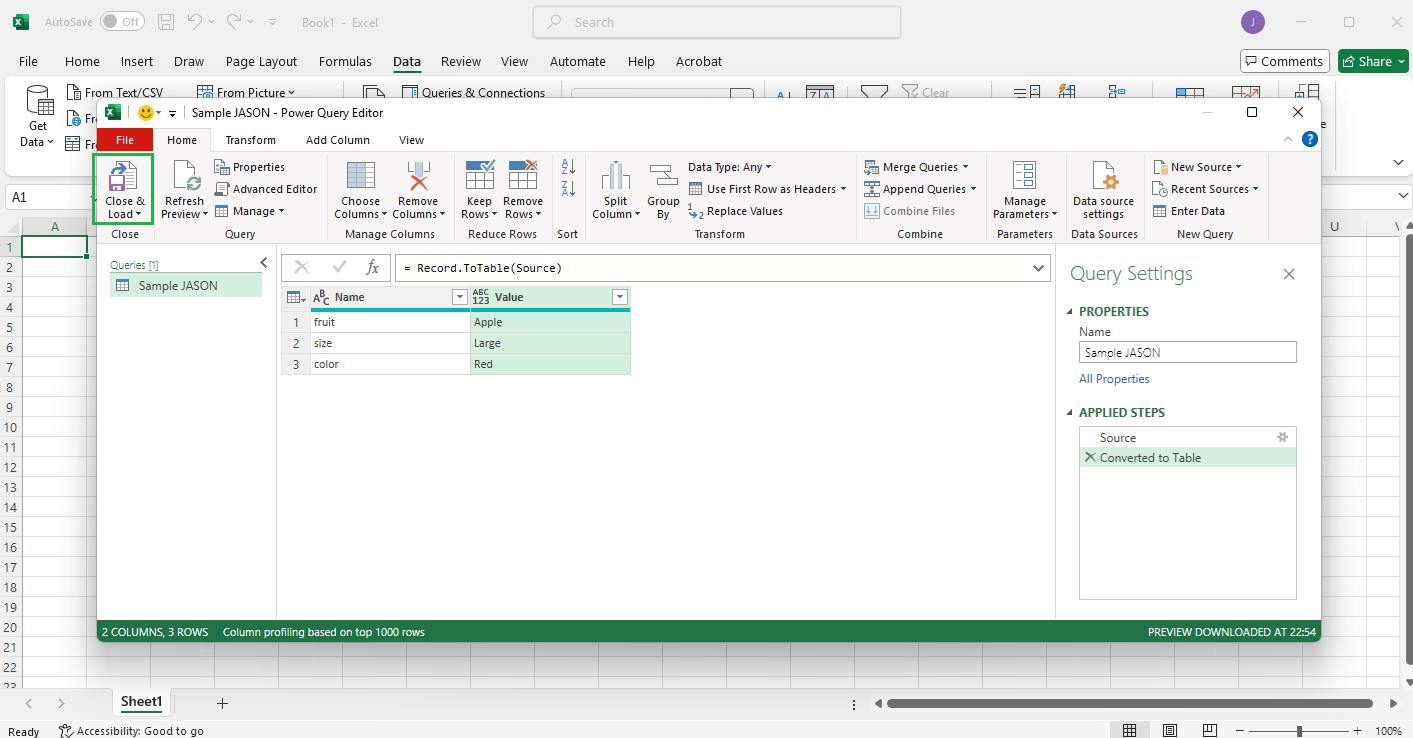Click the All Properties link
Image resolution: width=1413 pixels, height=738 pixels.
coord(1114,379)
